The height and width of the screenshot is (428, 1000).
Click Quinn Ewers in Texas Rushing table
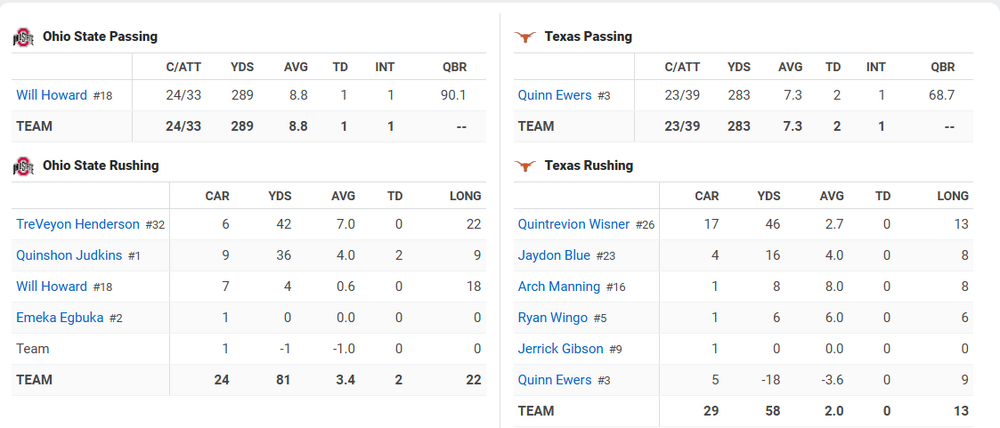555,379
